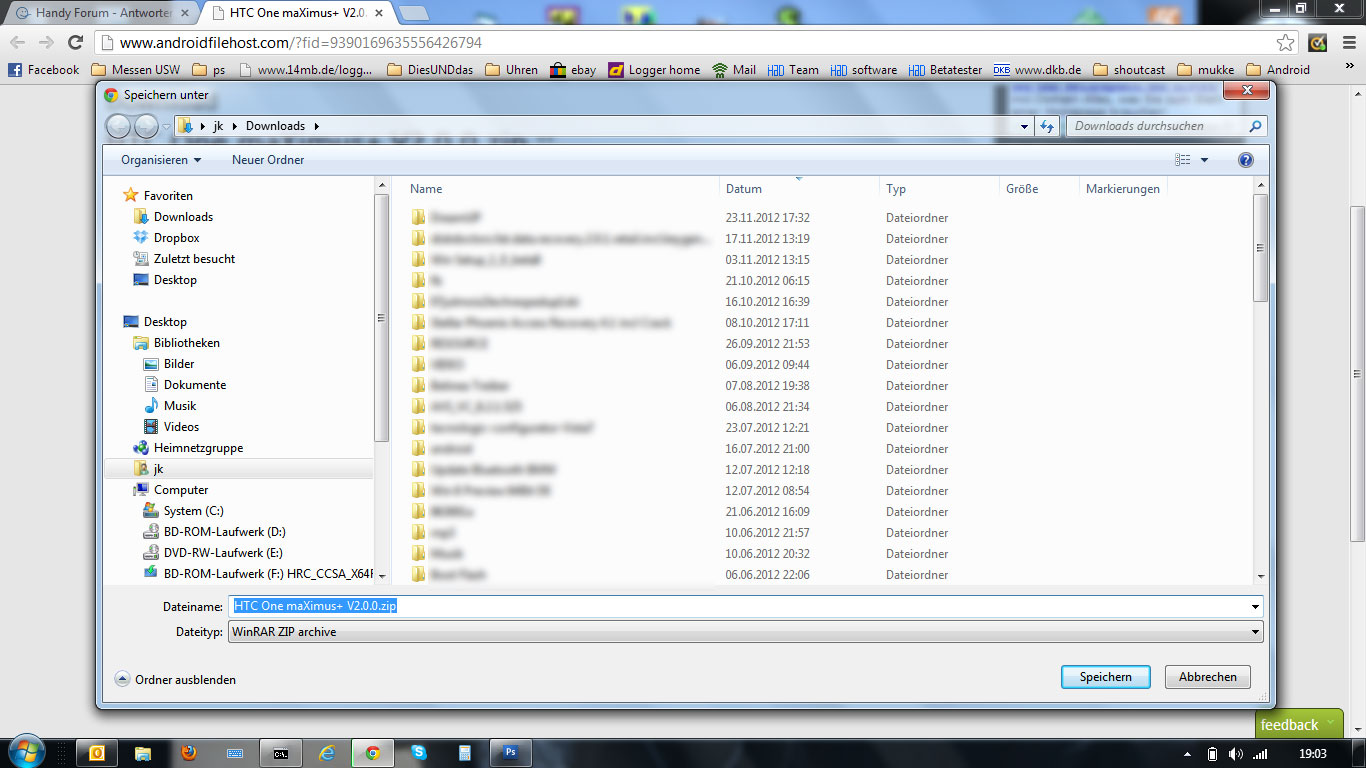Image resolution: width=1366 pixels, height=768 pixels.
Task: Click the battery icon in the system tray
Action: (1212, 754)
